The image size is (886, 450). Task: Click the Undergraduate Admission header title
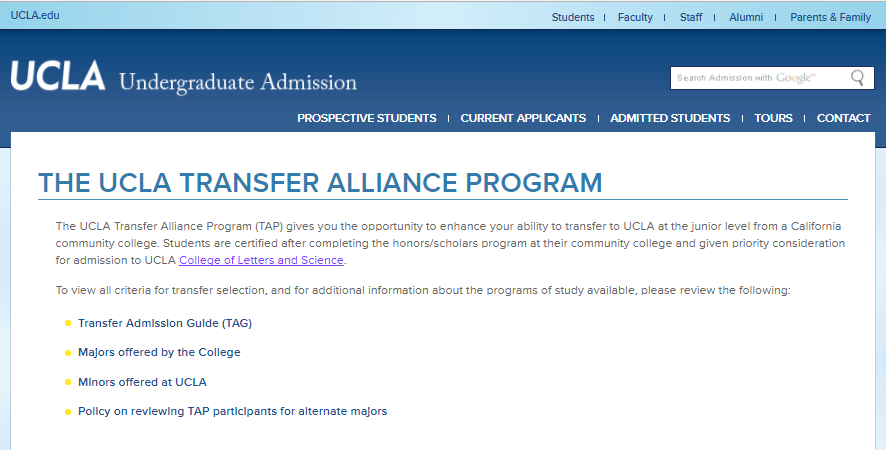pyautogui.click(x=237, y=82)
